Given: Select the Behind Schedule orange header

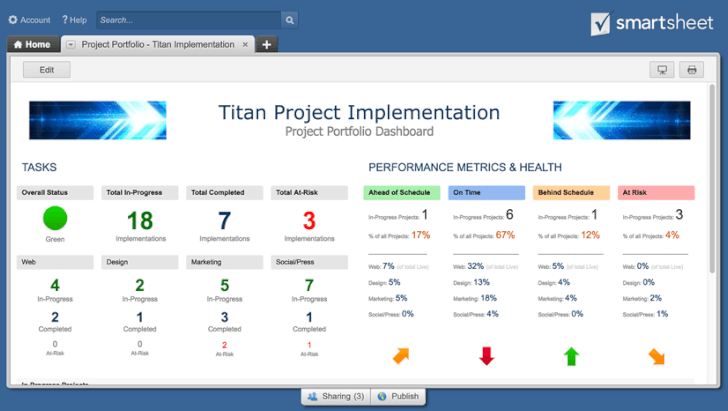Looking at the screenshot, I should click(571, 193).
